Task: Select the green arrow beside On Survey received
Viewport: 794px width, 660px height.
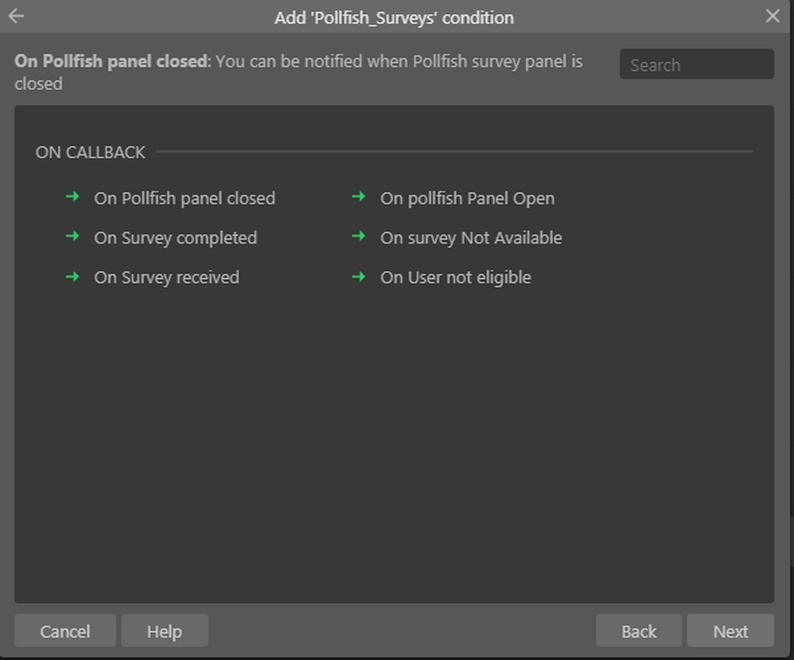Action: (72, 277)
